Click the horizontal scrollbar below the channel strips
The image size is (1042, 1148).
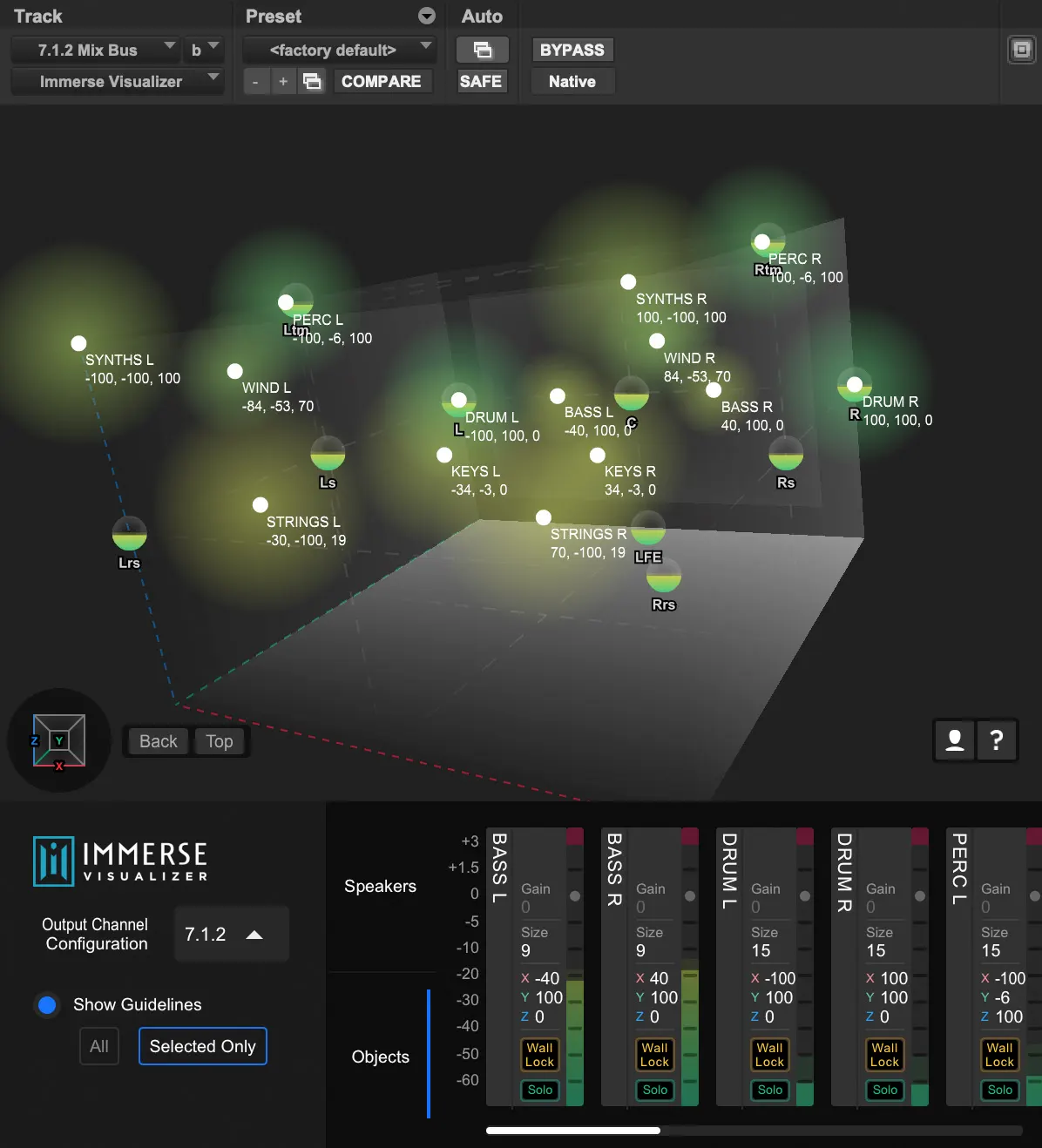point(572,1130)
